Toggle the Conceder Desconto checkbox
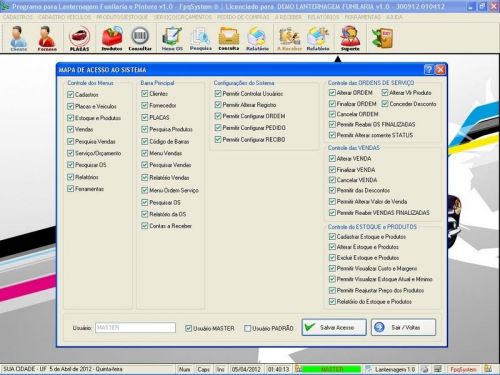Viewport: 500px width, 375px height. (x=385, y=104)
